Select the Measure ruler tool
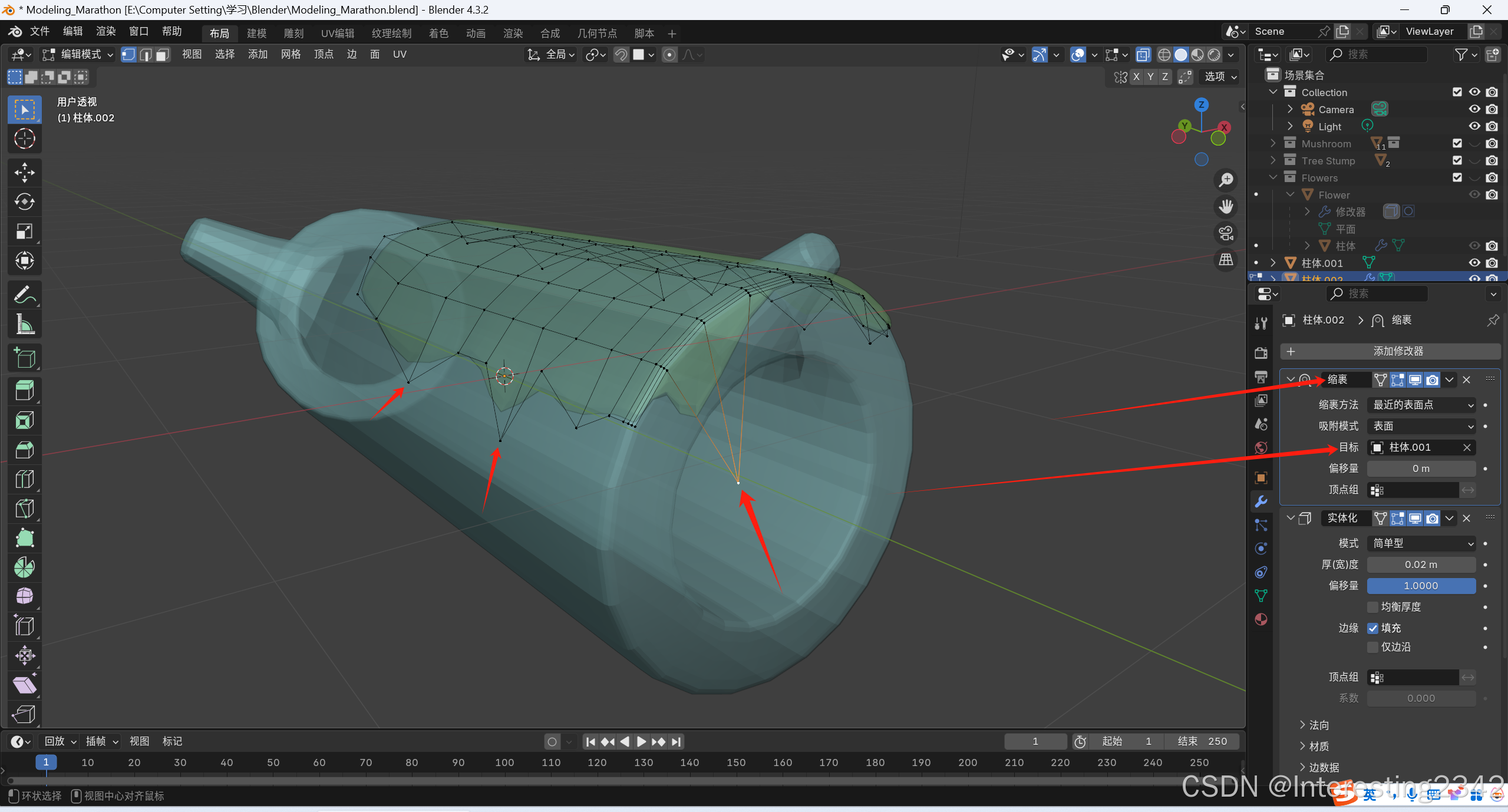This screenshot has height=812, width=1508. coord(24,324)
